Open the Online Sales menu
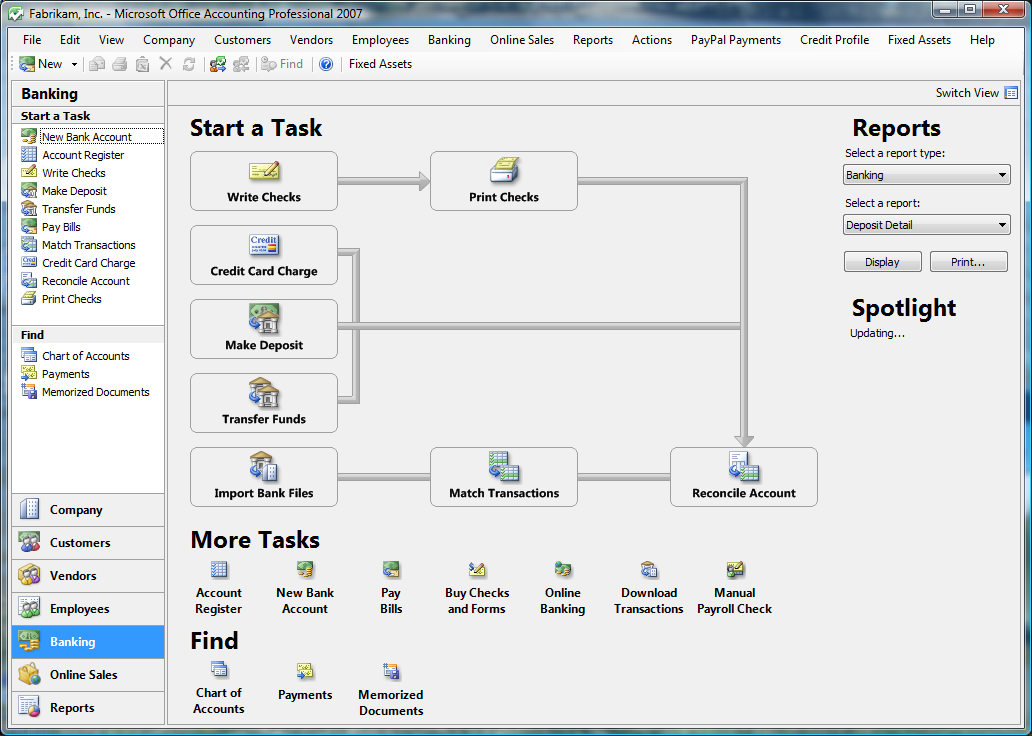 tap(522, 40)
